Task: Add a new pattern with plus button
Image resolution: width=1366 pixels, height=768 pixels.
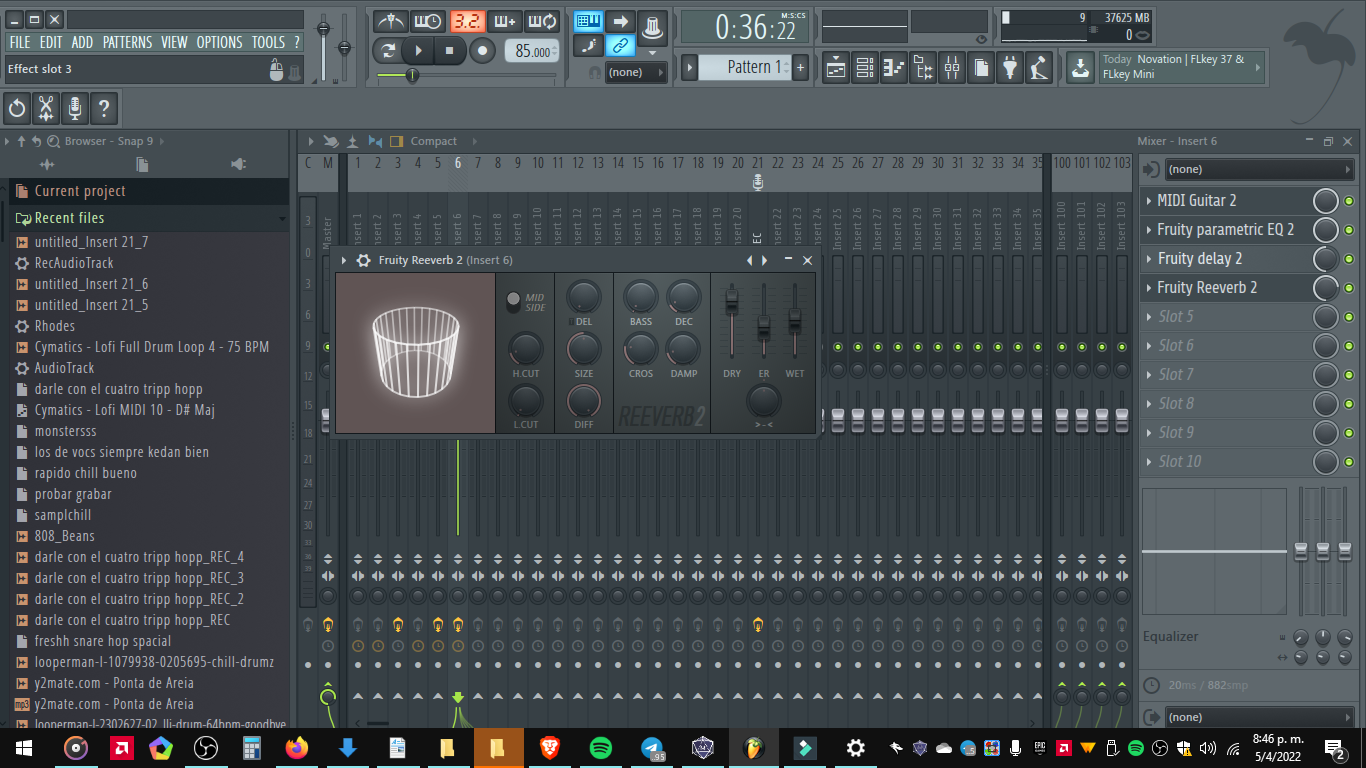Action: coord(800,67)
